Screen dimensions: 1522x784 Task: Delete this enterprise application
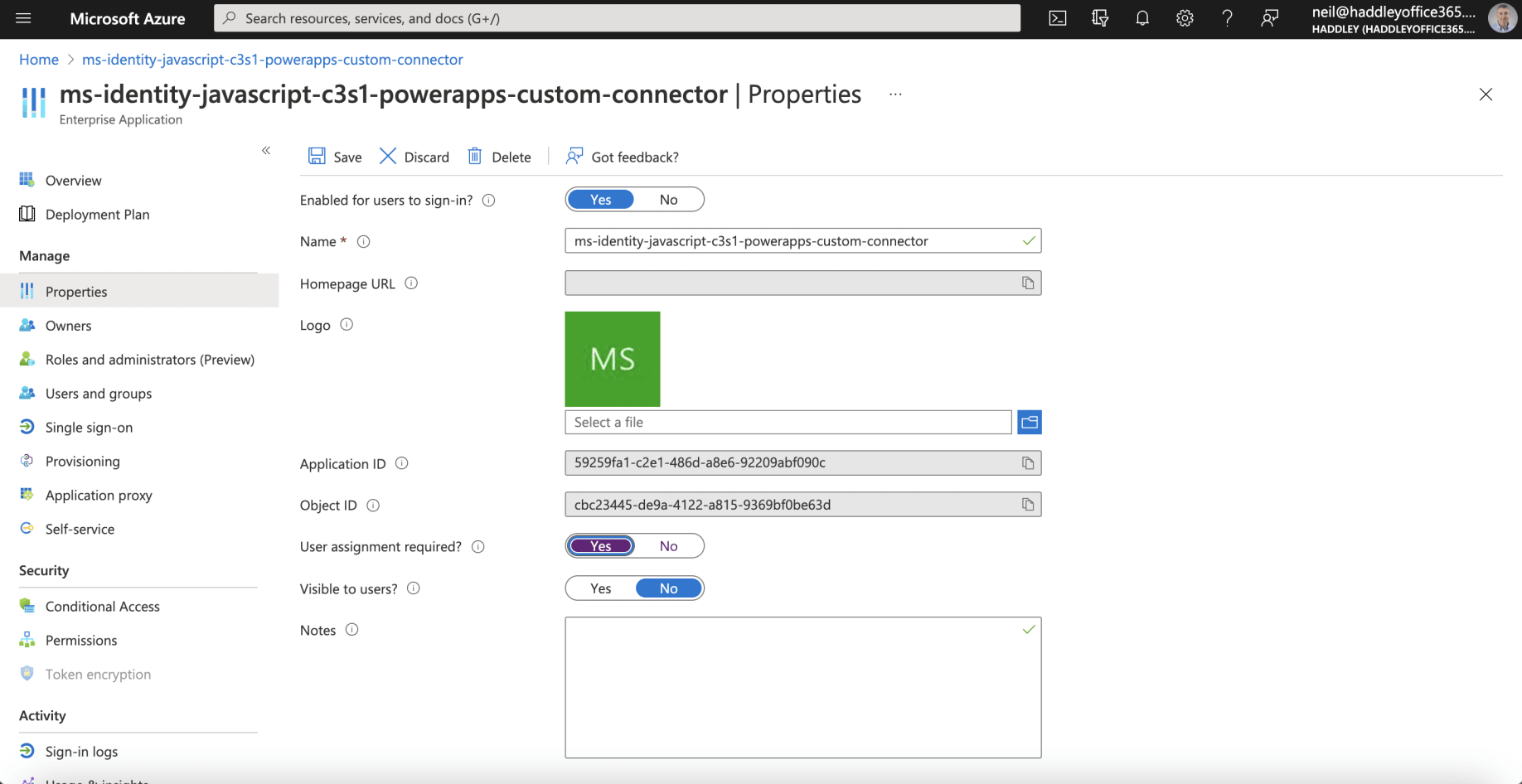coord(499,157)
